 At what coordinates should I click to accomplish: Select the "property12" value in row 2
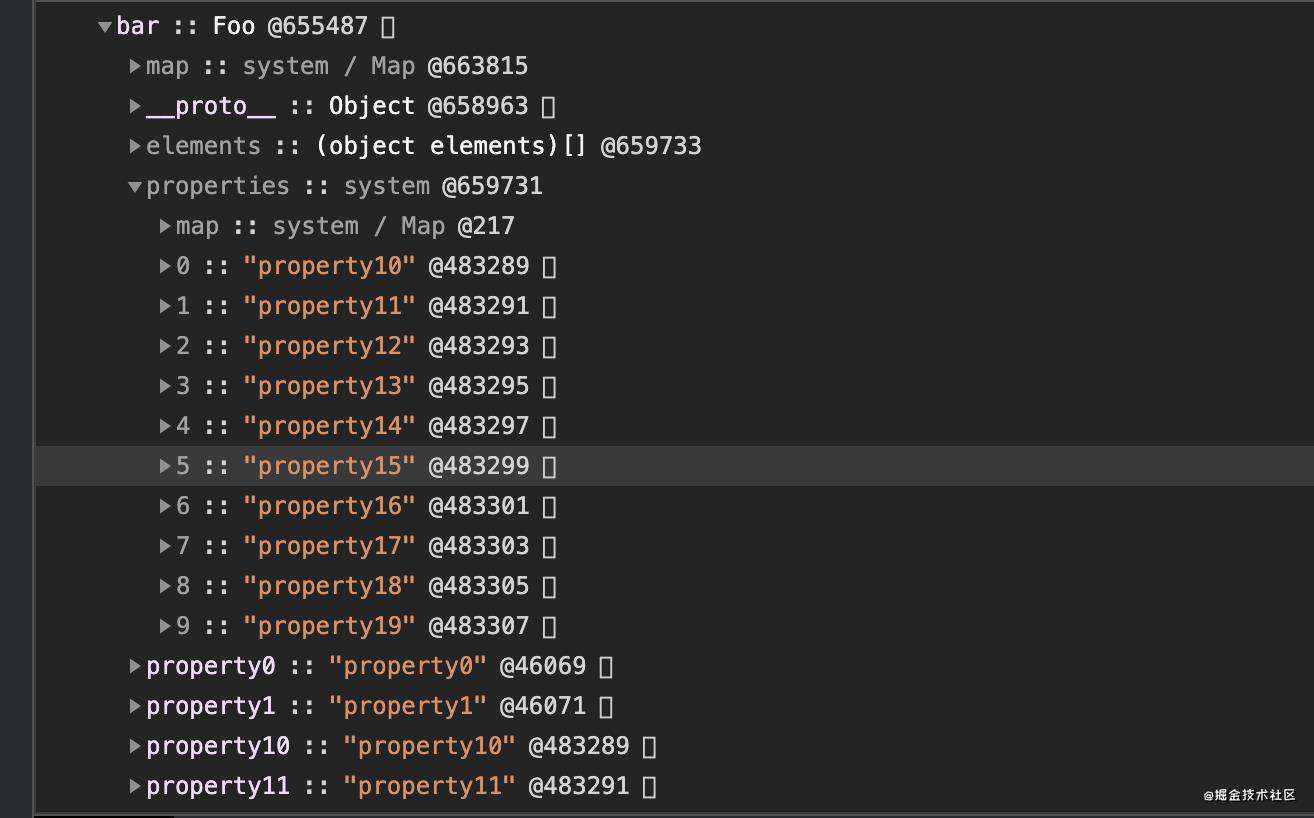[329, 346]
